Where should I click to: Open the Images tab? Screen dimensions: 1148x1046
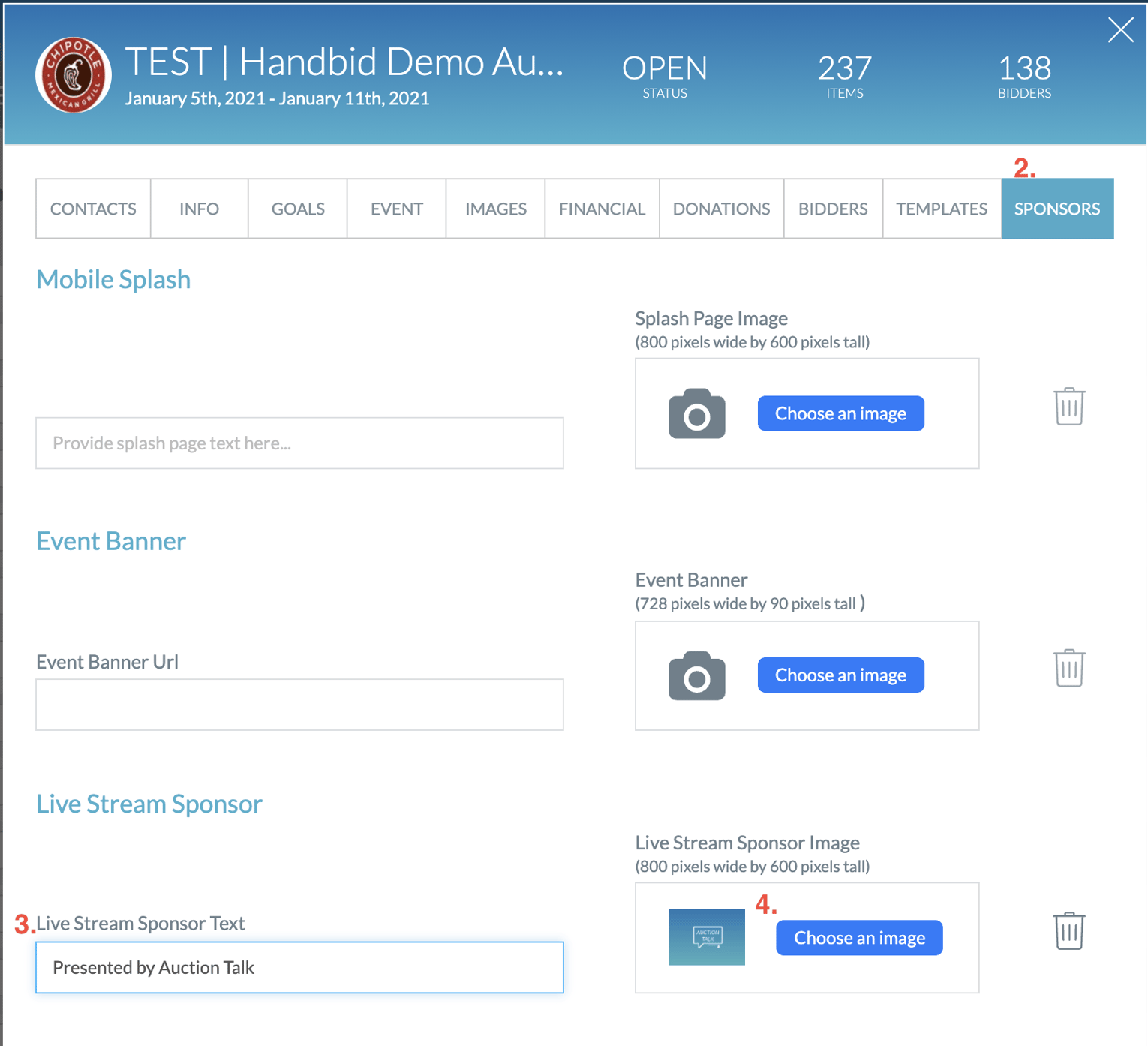point(496,209)
